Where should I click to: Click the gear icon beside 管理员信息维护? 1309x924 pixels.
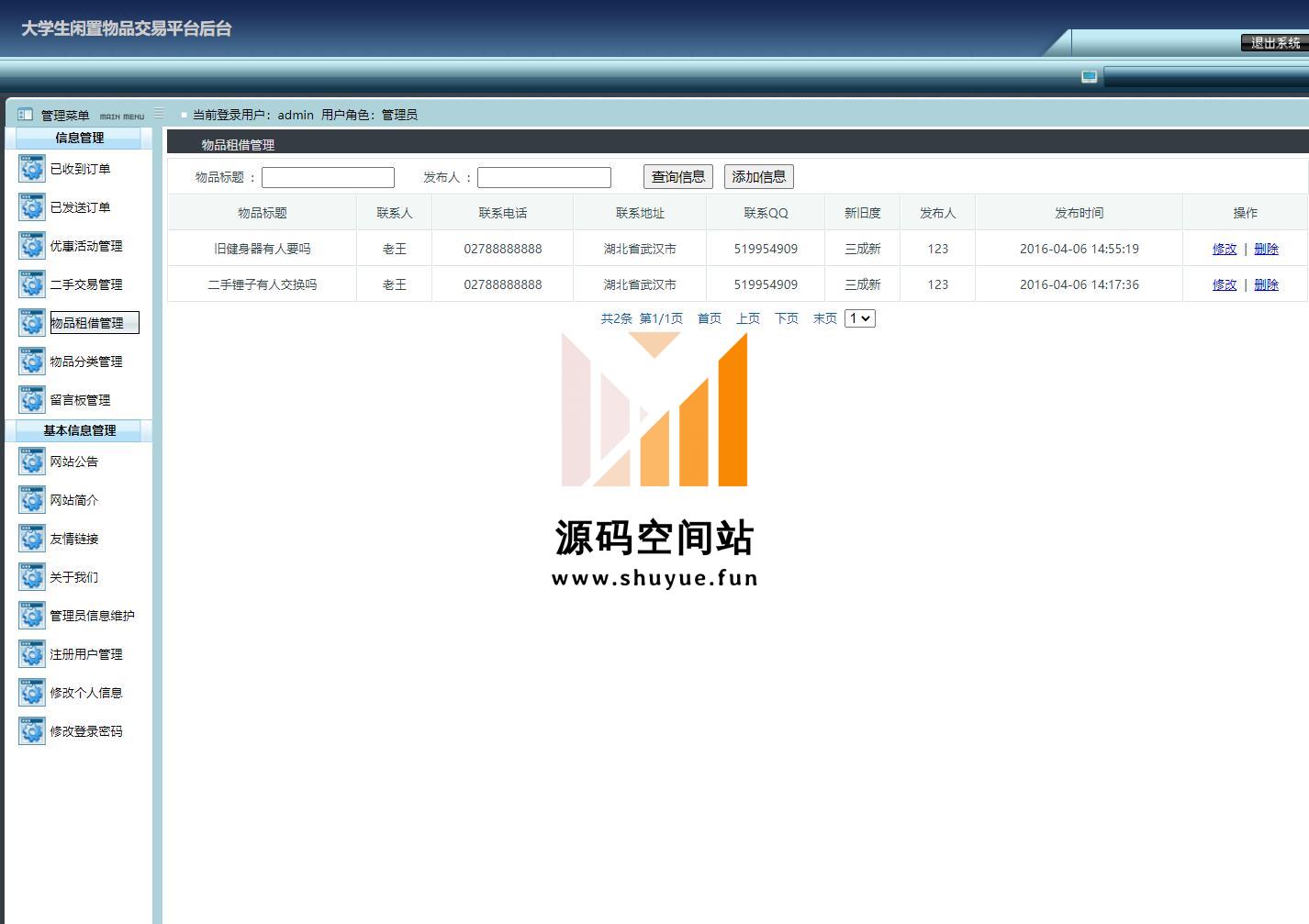coord(32,616)
